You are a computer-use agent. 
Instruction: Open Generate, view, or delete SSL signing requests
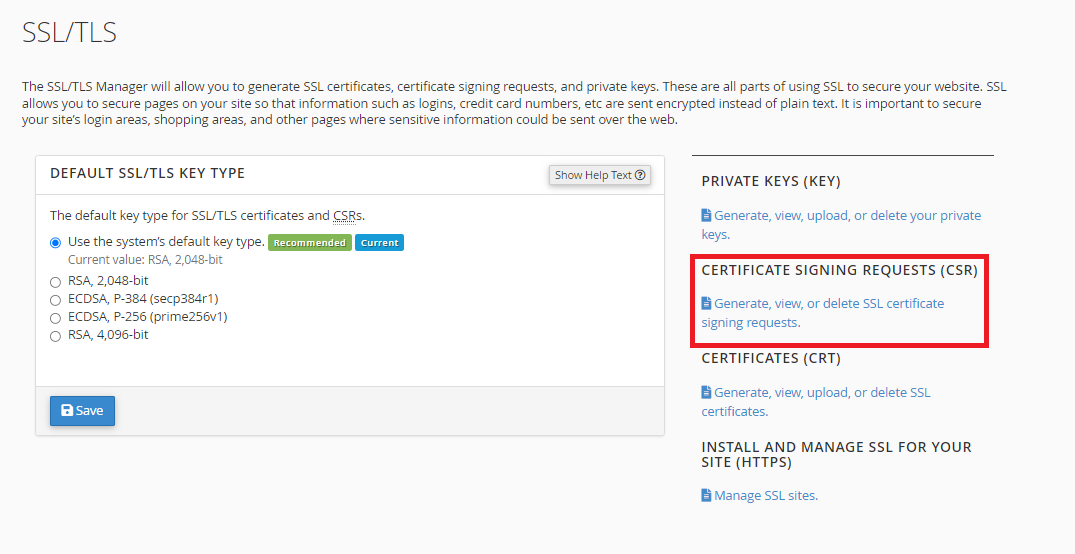coord(823,313)
